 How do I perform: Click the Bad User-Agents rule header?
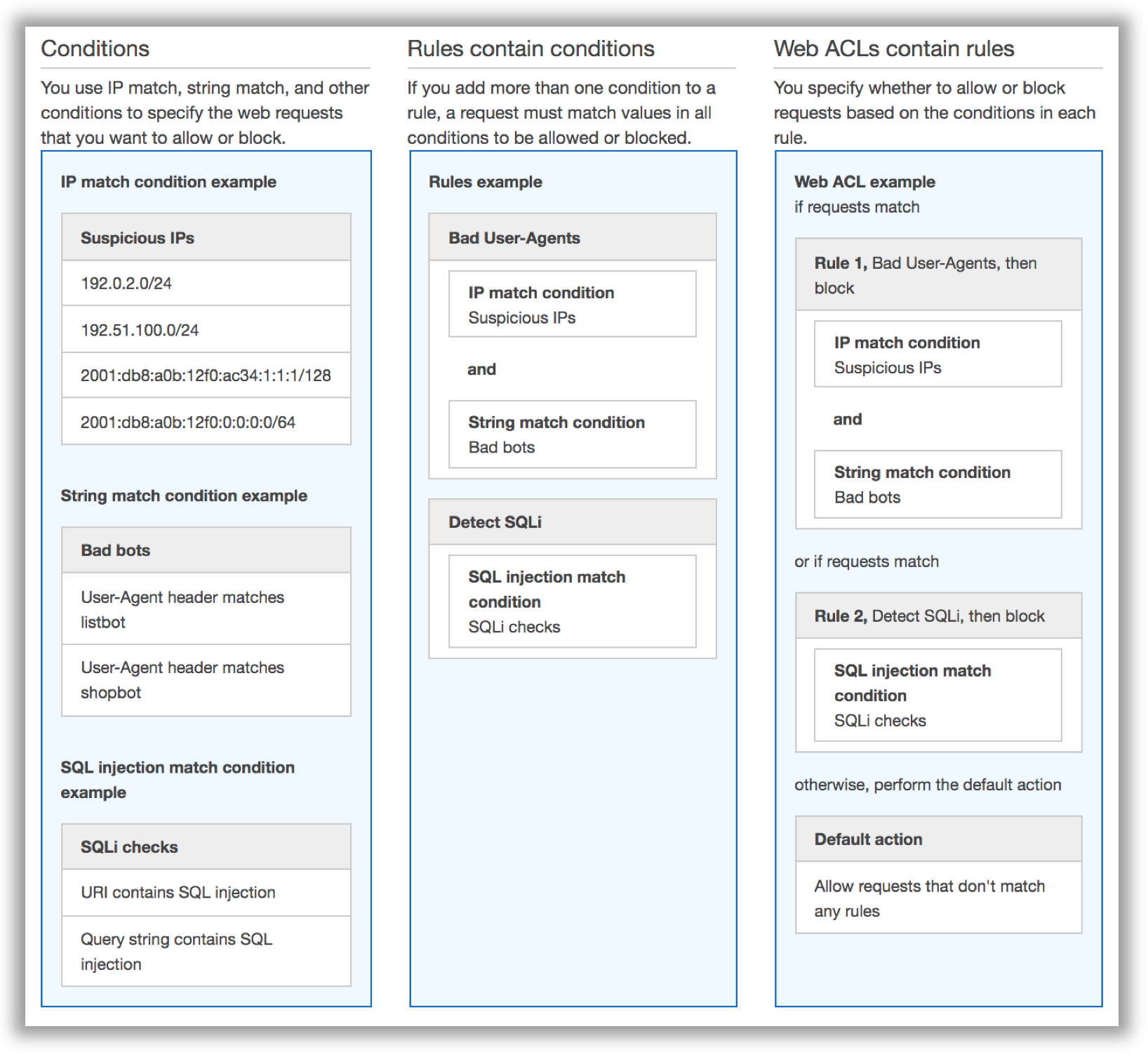pyautogui.click(x=573, y=237)
